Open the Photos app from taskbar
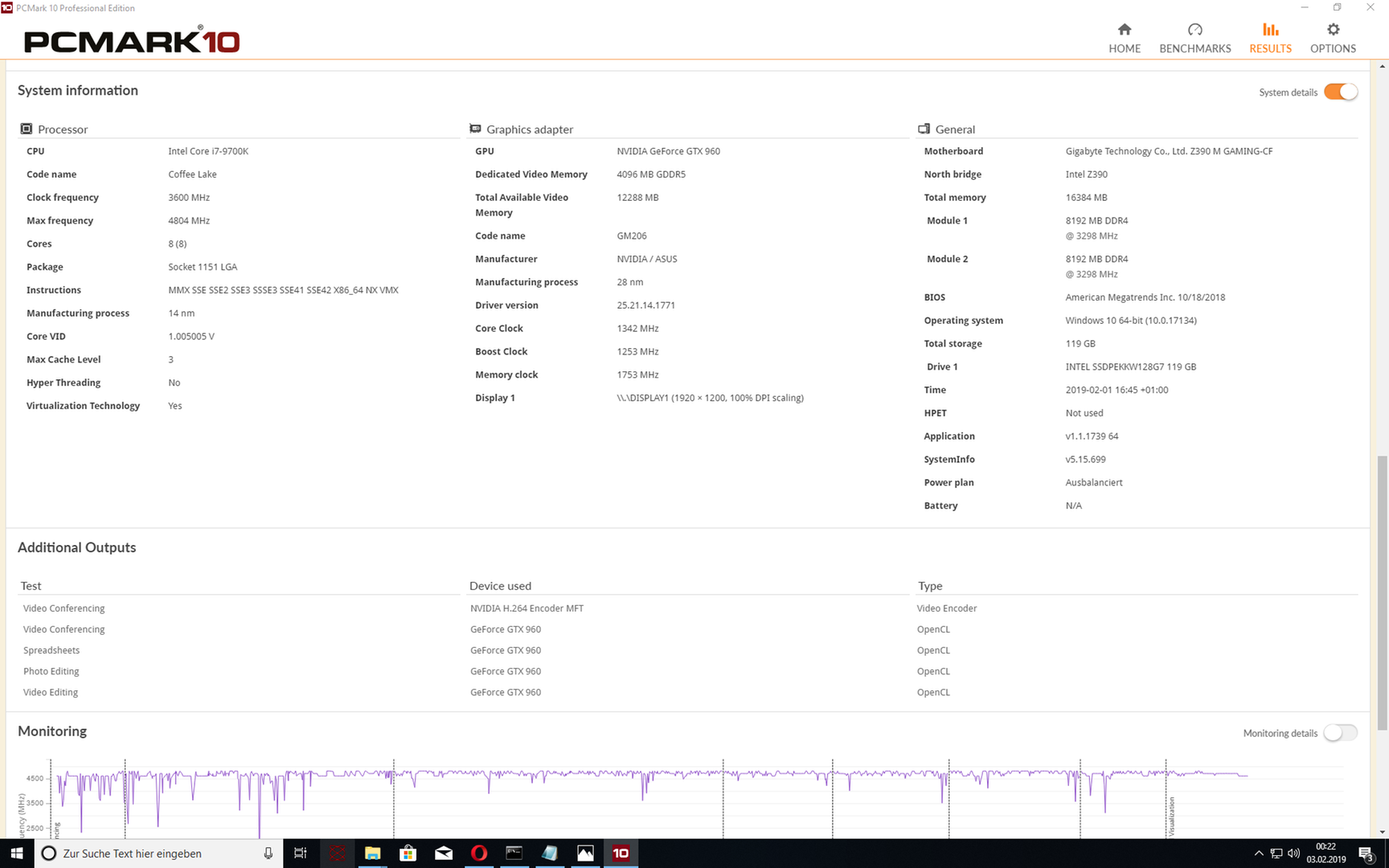 click(x=585, y=853)
